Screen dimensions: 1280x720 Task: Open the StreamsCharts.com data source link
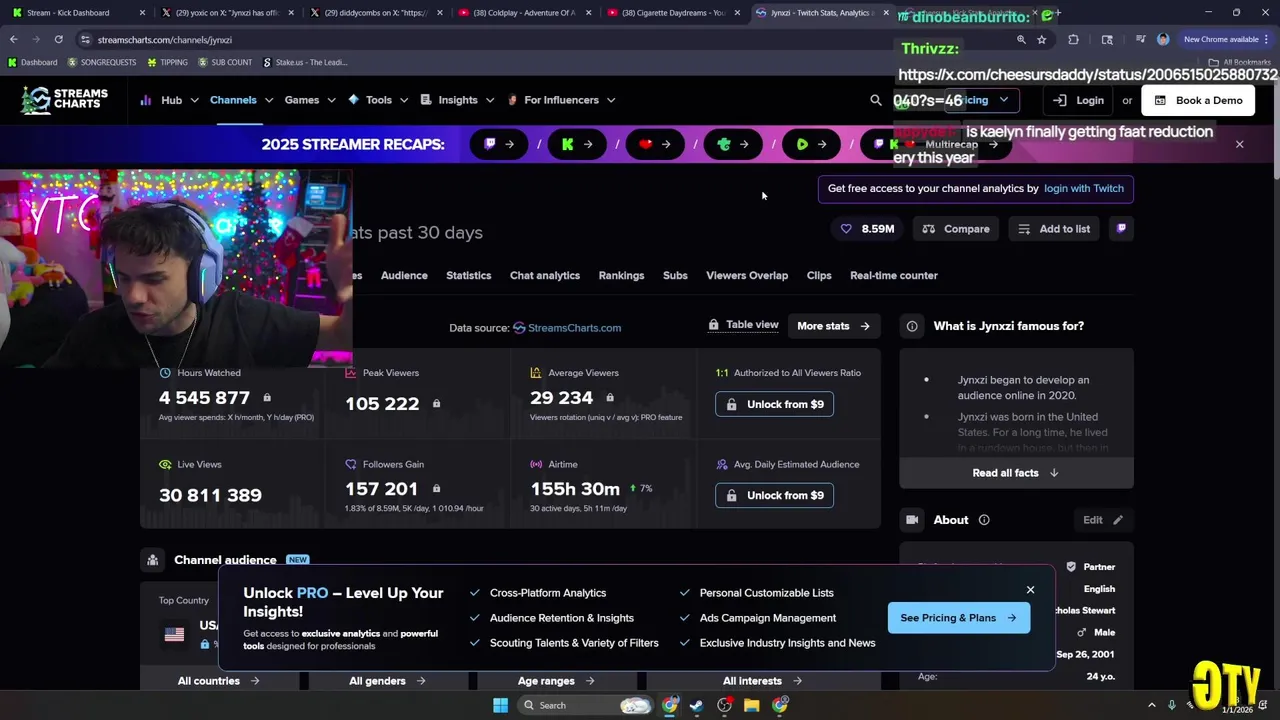pyautogui.click(x=567, y=328)
